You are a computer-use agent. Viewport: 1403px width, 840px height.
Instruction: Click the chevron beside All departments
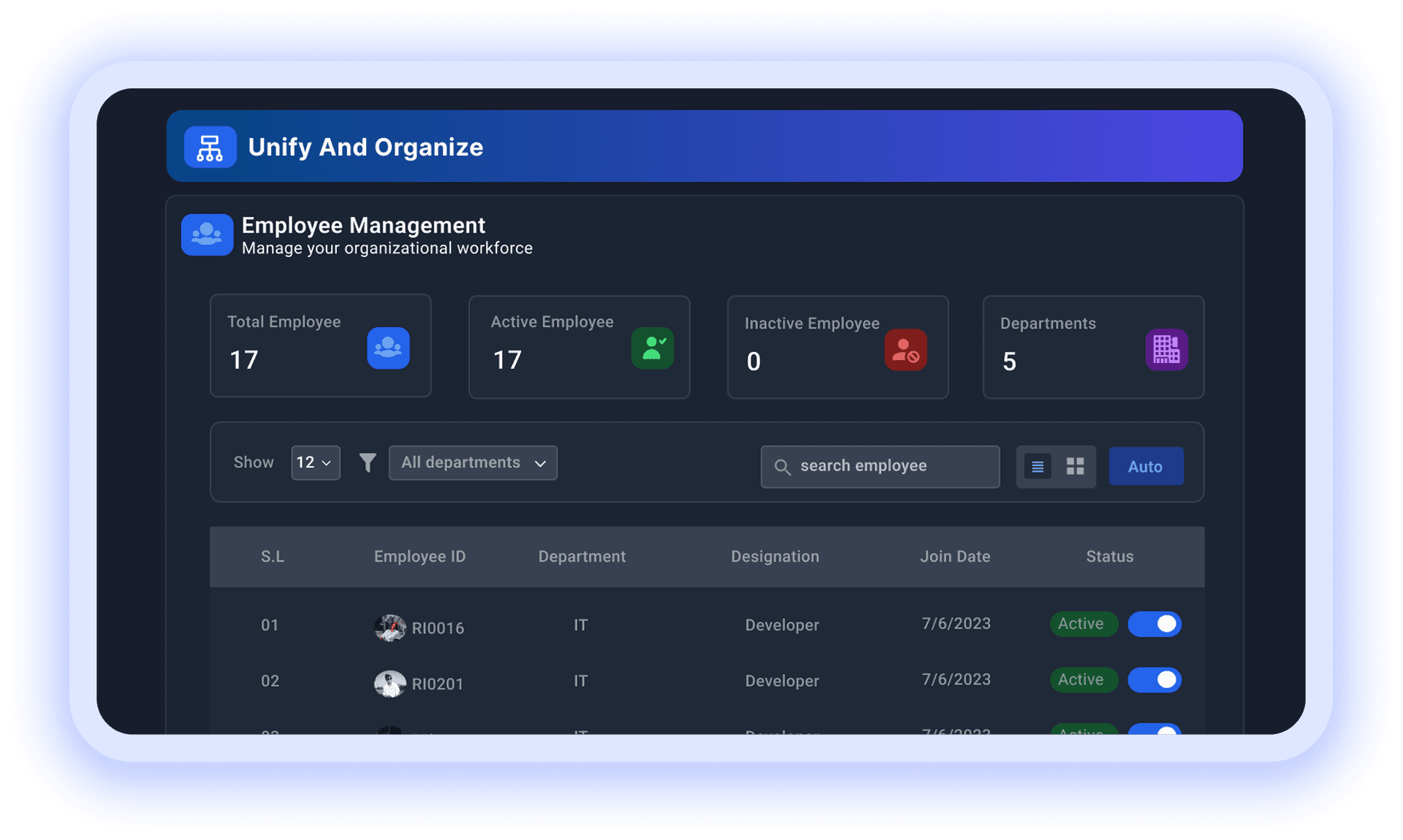540,463
